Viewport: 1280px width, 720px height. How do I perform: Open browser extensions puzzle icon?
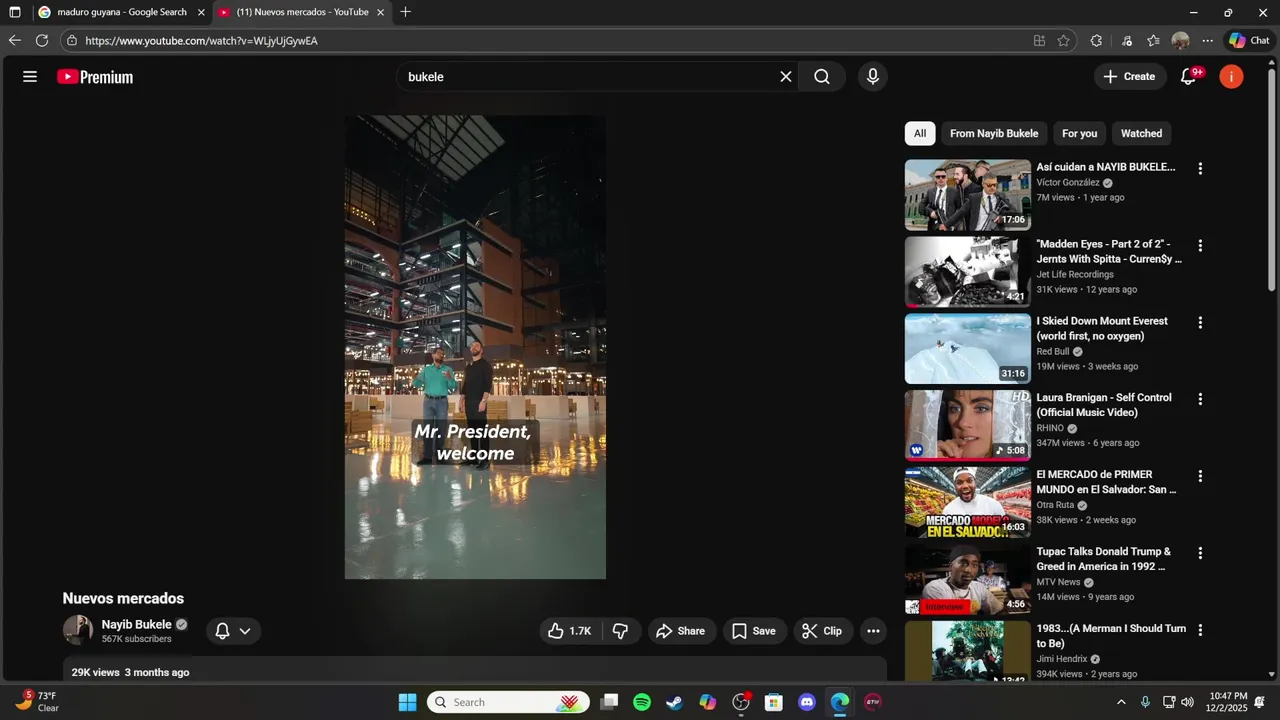[1096, 41]
